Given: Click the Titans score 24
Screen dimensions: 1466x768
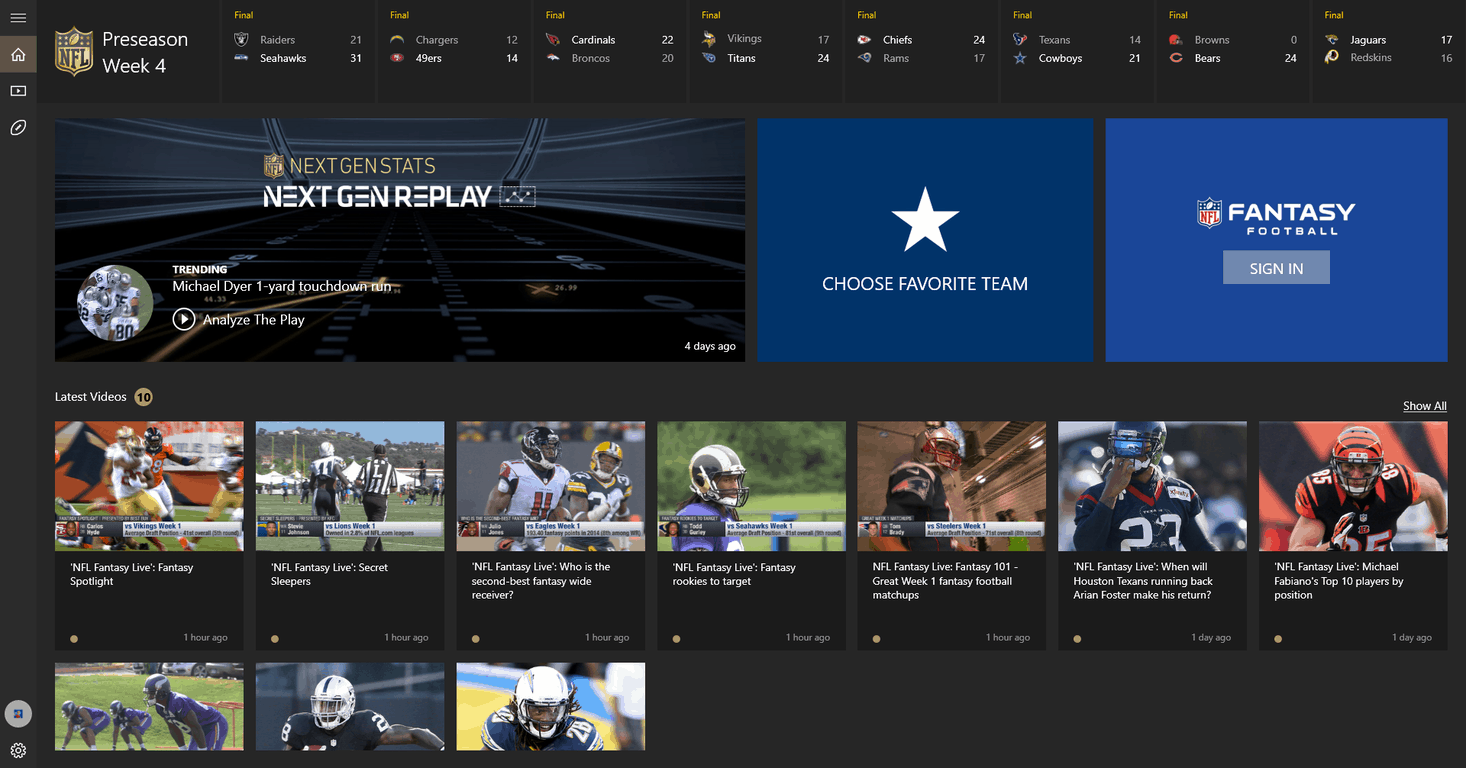Looking at the screenshot, I should pos(823,58).
